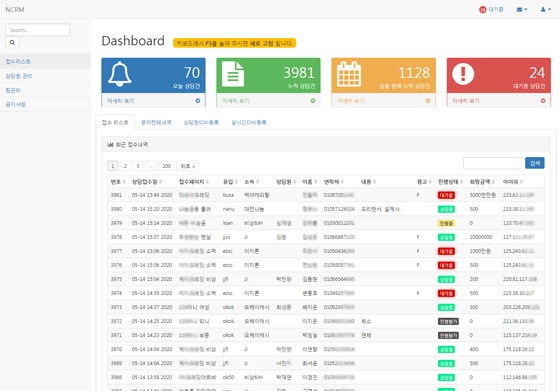Sort the table by 접수페이지 column
560x391 pixels.
tap(194, 182)
